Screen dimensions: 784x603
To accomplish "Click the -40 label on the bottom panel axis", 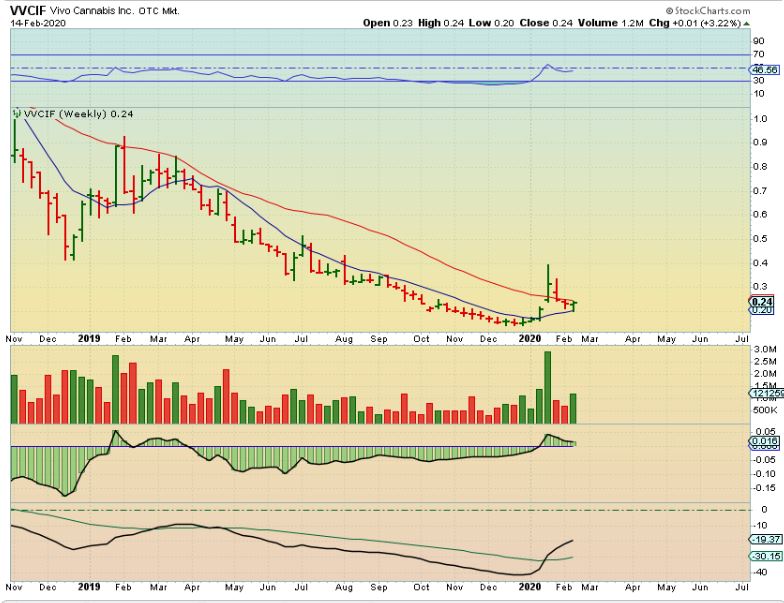I will pyautogui.click(x=760, y=572).
